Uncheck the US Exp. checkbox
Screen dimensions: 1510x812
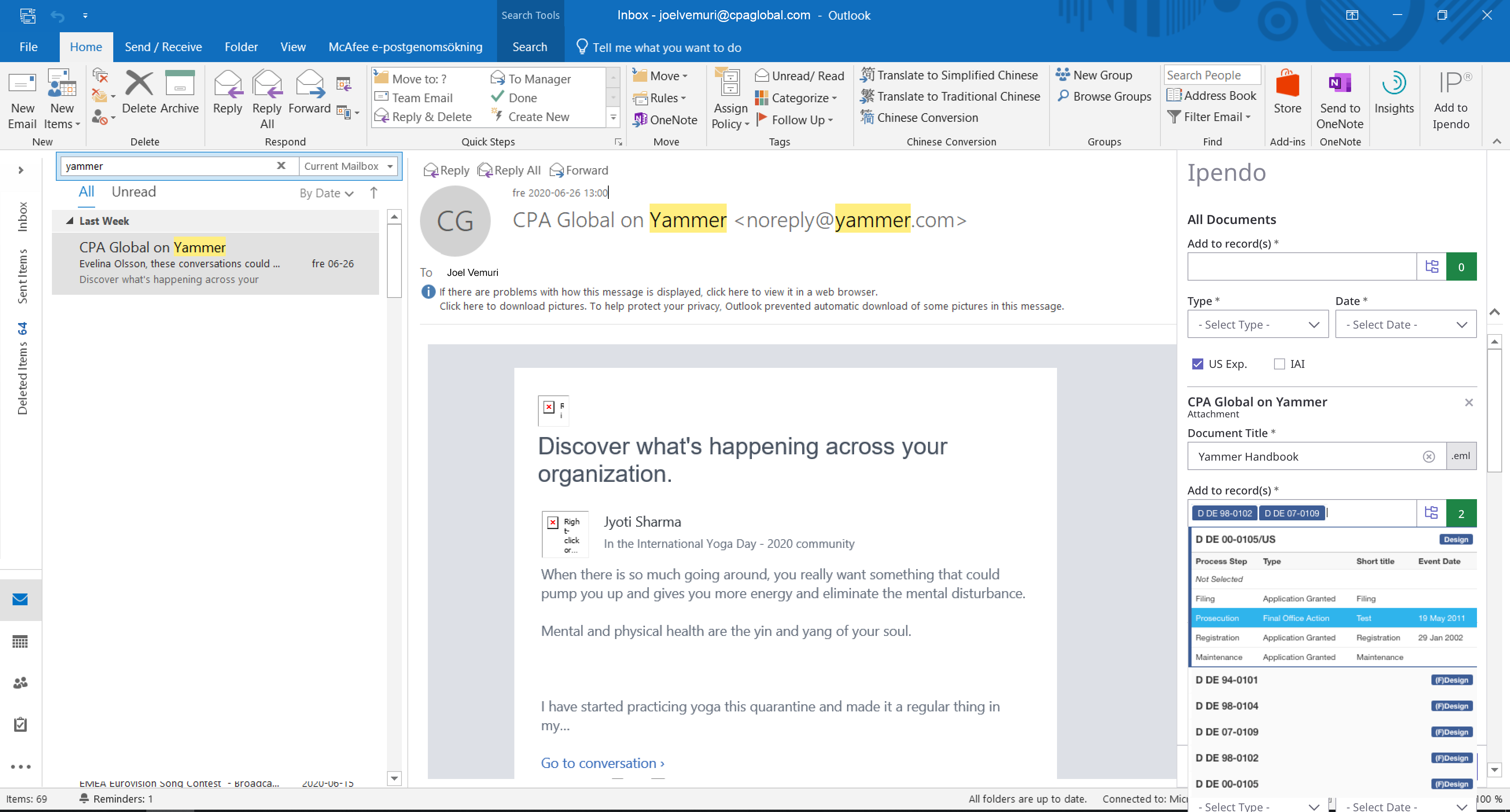tap(1197, 364)
